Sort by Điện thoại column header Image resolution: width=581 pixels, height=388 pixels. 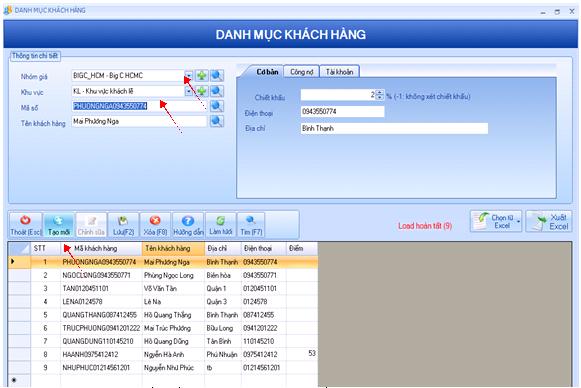coord(264,248)
